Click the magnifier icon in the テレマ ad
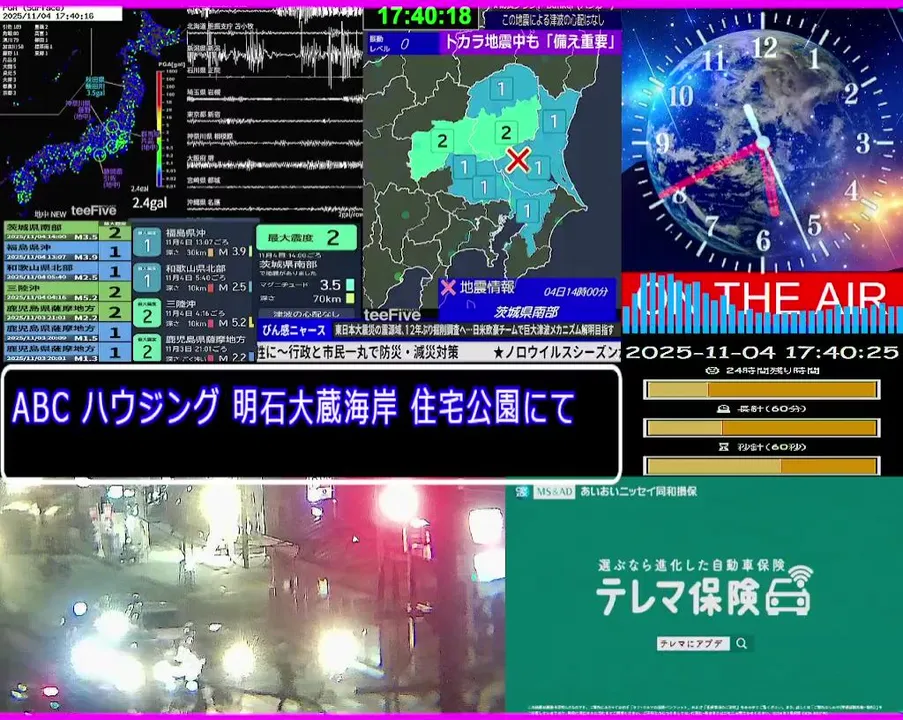The image size is (903, 720). (742, 643)
